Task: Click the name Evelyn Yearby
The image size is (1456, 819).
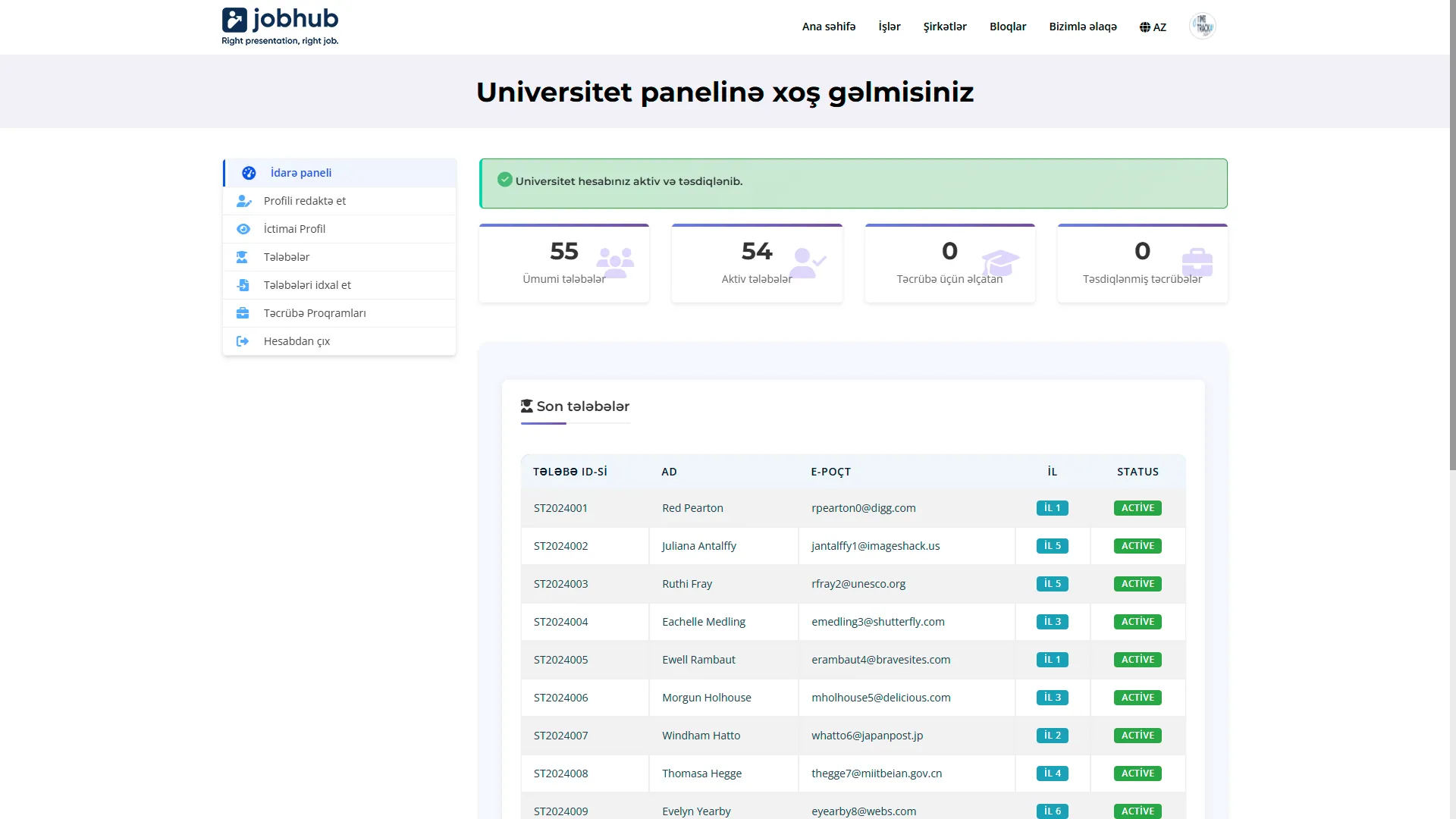Action: (x=696, y=811)
